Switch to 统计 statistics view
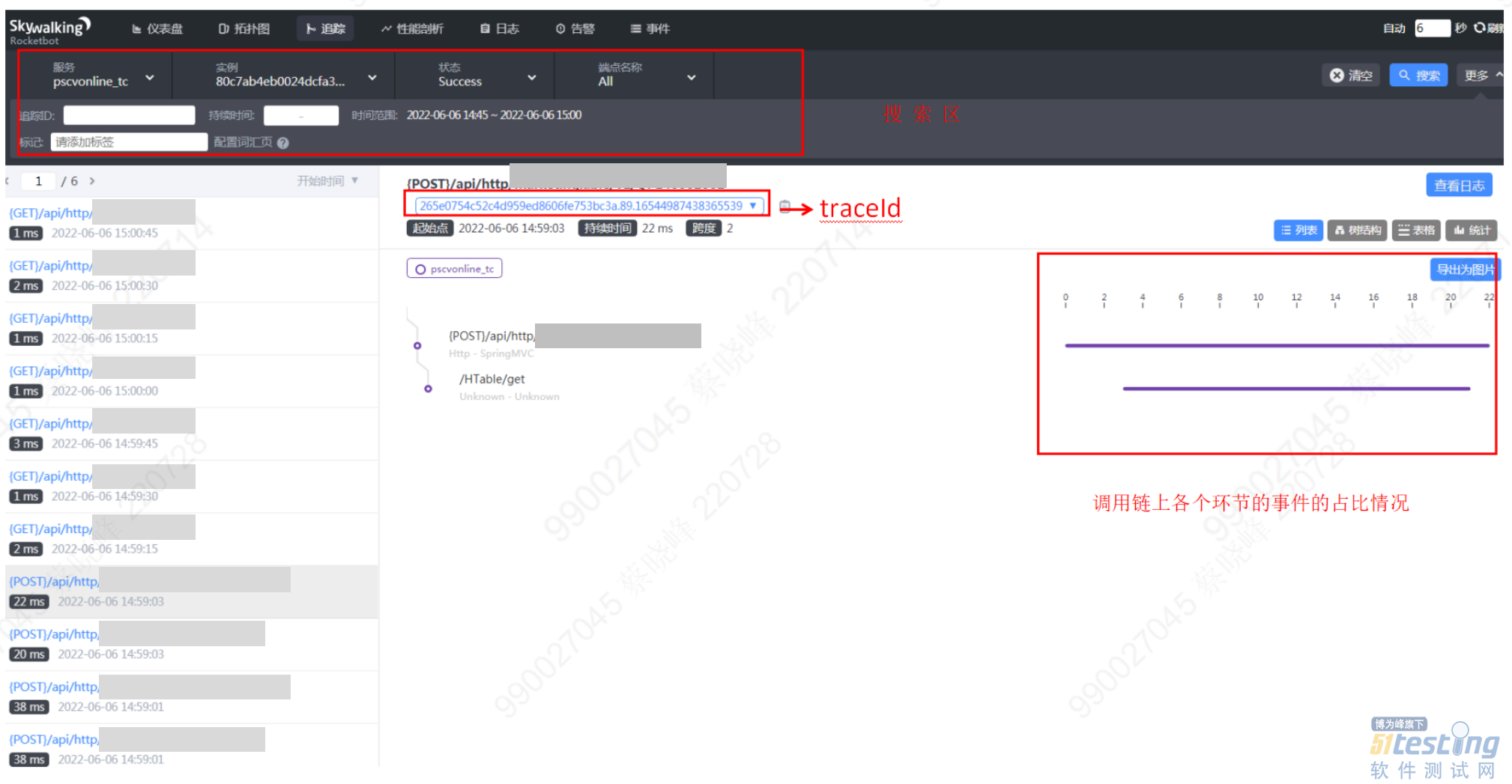This screenshot has height=784, width=1512. (x=1472, y=231)
